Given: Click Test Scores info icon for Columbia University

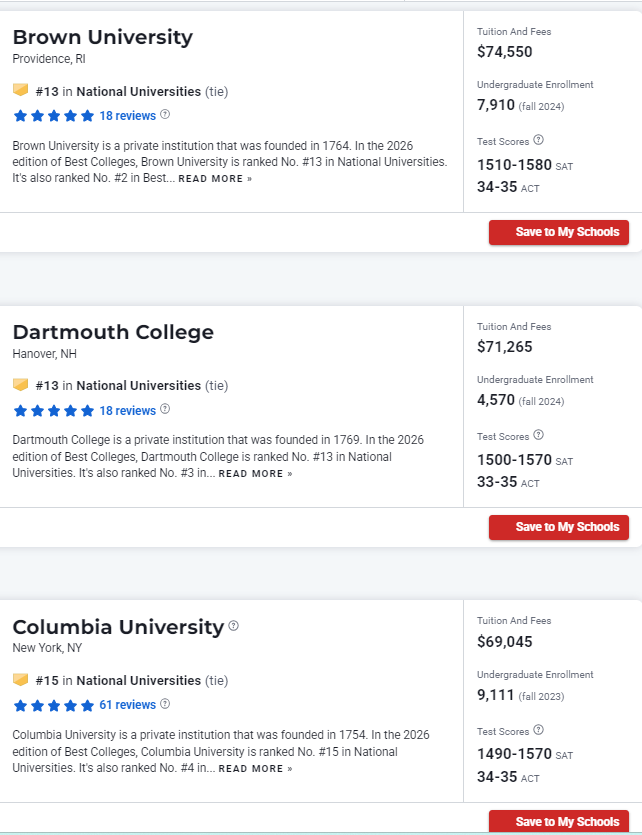Looking at the screenshot, I should coord(539,730).
